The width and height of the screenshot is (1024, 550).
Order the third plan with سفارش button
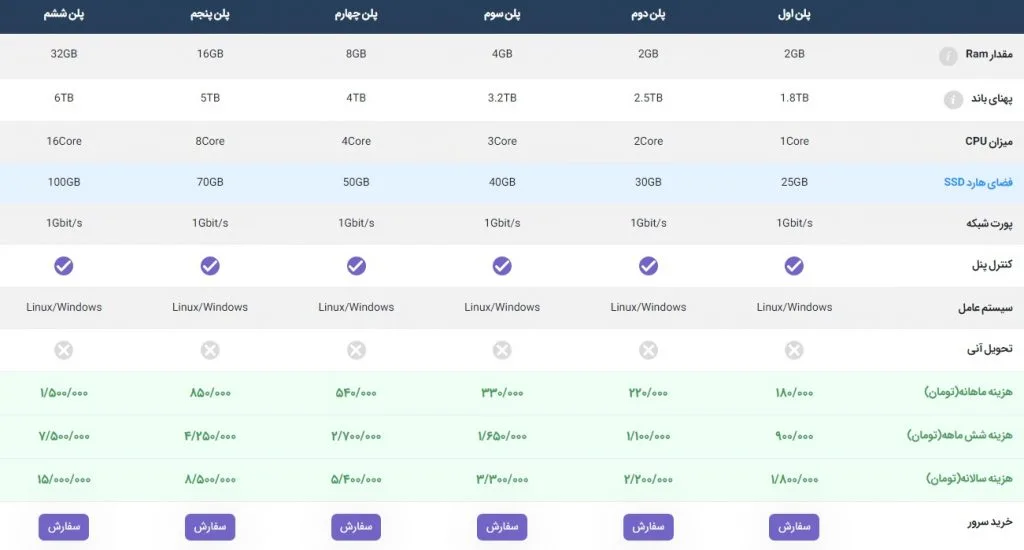click(502, 526)
